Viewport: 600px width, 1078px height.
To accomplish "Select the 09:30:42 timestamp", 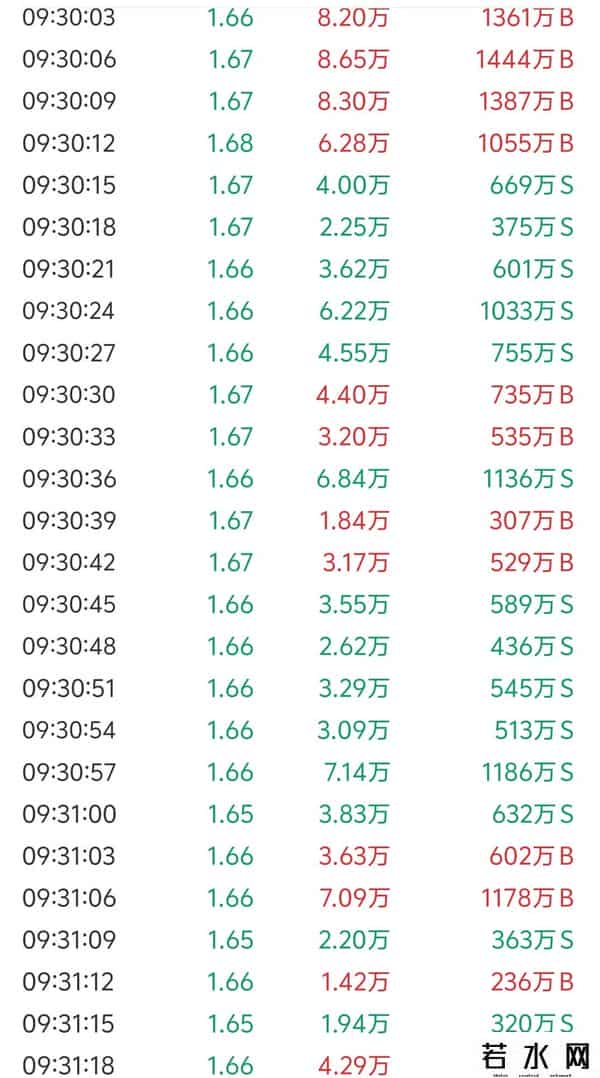I will pyautogui.click(x=69, y=562).
